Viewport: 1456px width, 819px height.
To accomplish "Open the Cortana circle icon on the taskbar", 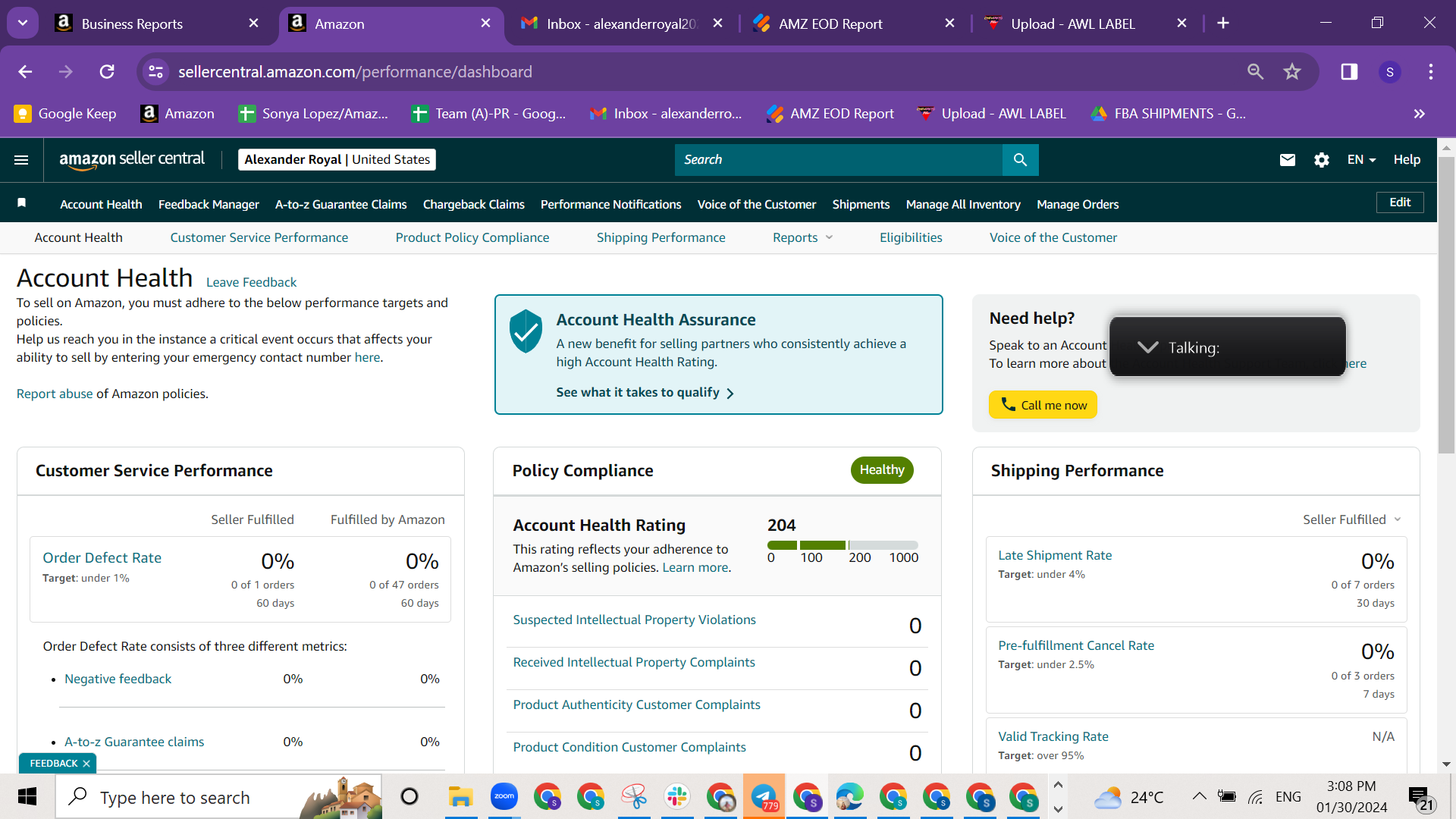I will [409, 797].
